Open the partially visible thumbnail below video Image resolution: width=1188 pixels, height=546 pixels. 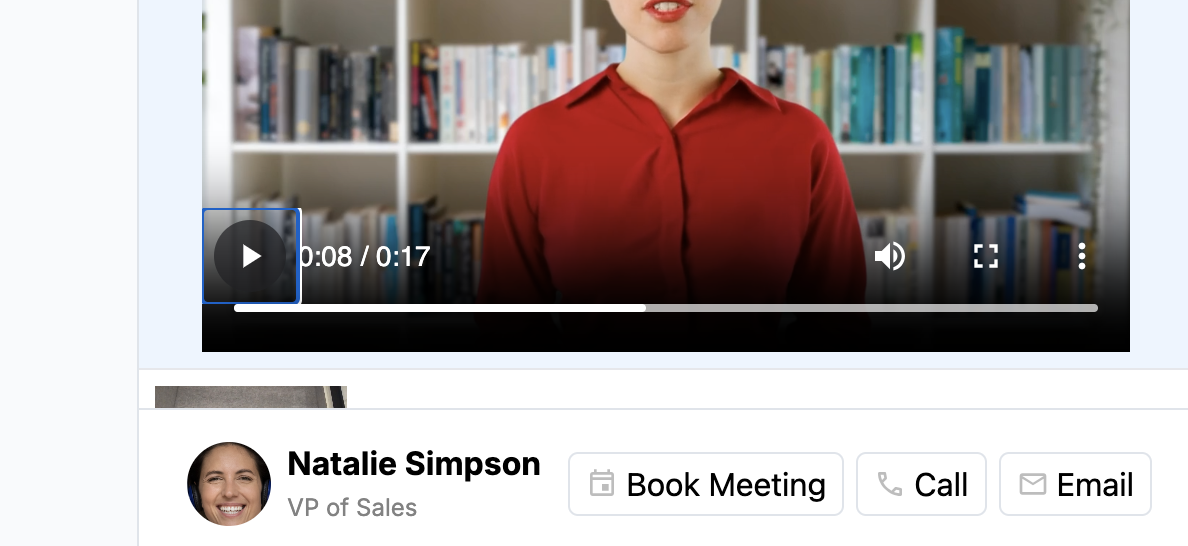(251, 397)
